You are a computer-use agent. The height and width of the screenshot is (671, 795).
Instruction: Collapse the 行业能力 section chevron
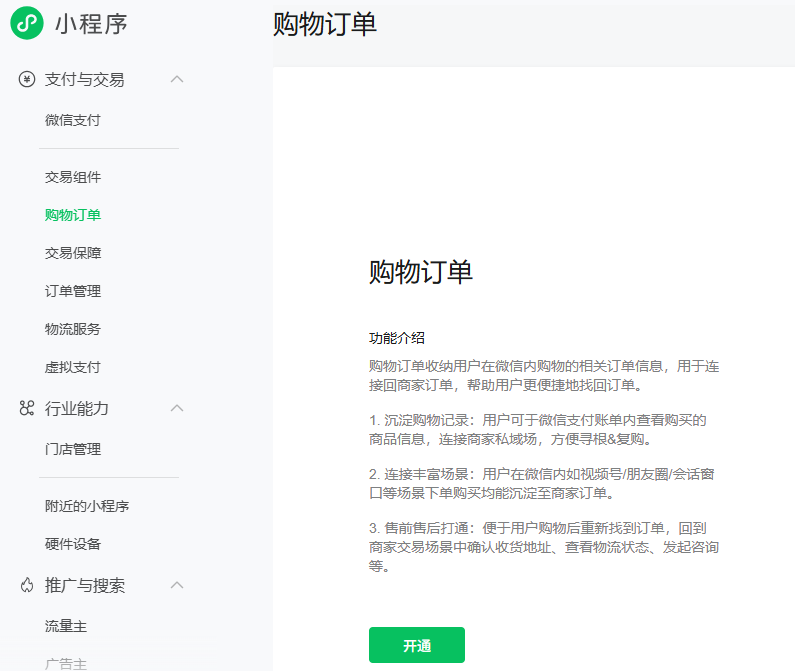pos(177,408)
